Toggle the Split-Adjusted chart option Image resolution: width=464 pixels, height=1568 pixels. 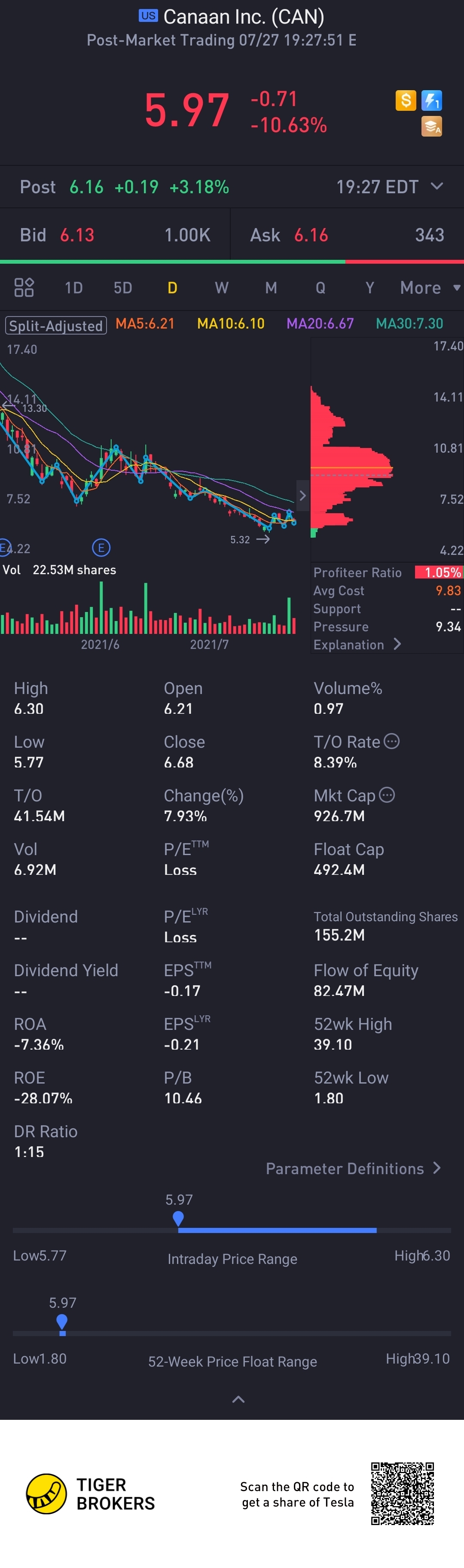(56, 325)
